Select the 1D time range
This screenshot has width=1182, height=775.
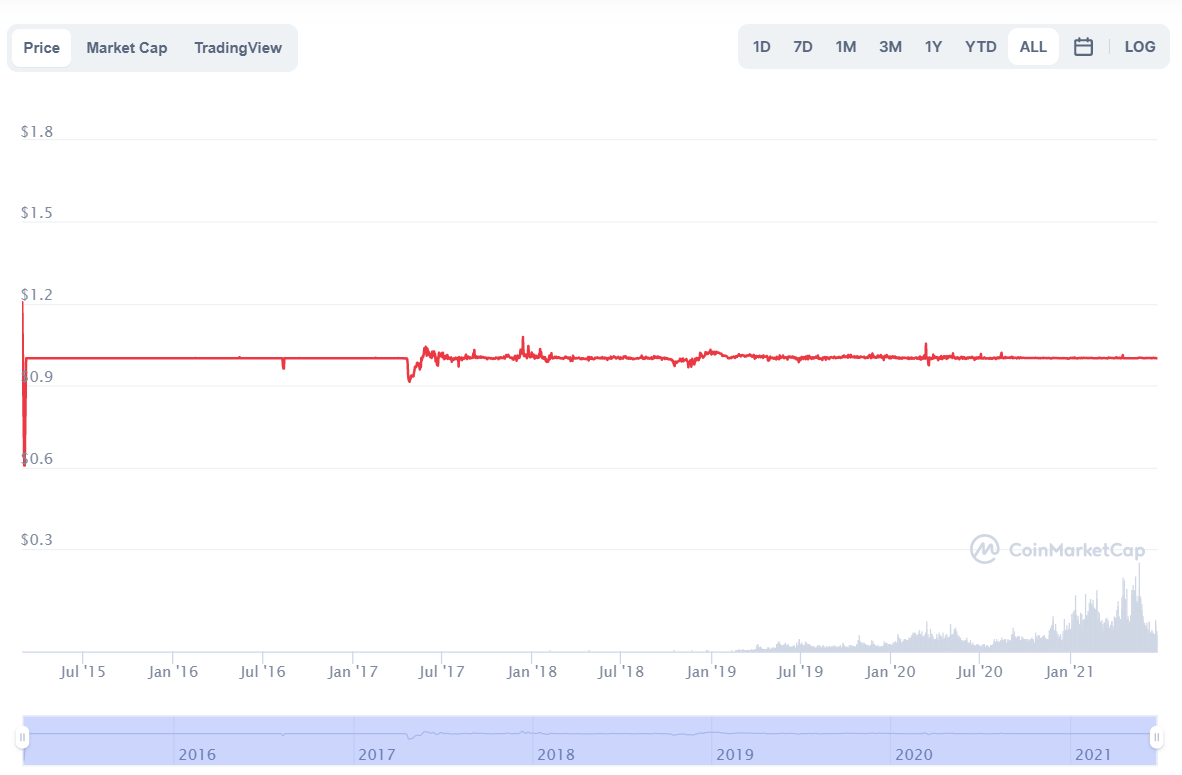click(x=761, y=47)
